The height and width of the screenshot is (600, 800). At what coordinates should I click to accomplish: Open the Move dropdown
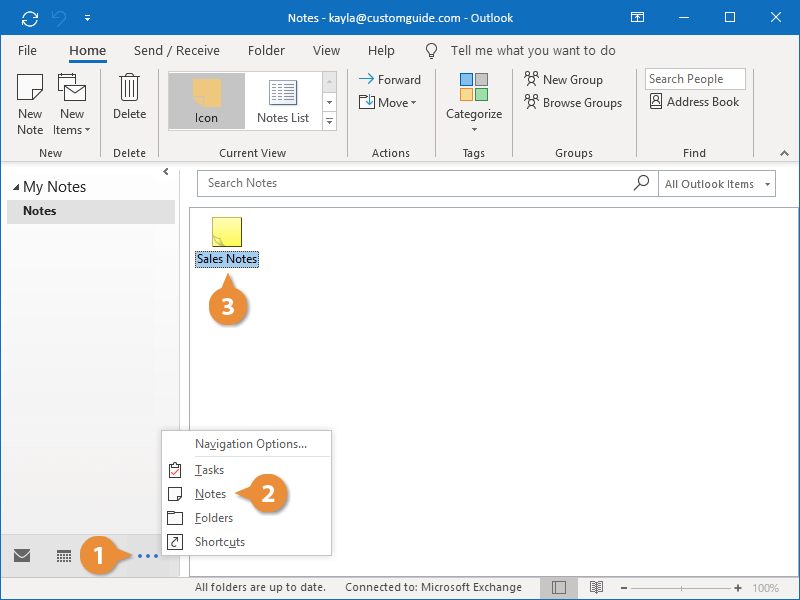click(x=388, y=103)
